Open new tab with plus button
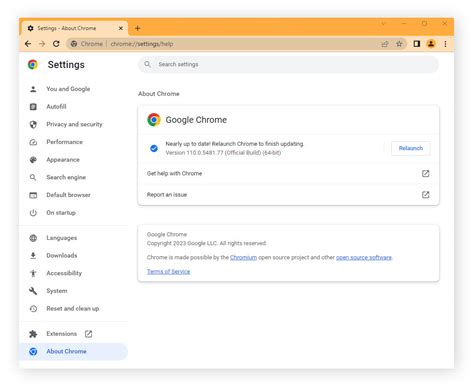 [137, 28]
